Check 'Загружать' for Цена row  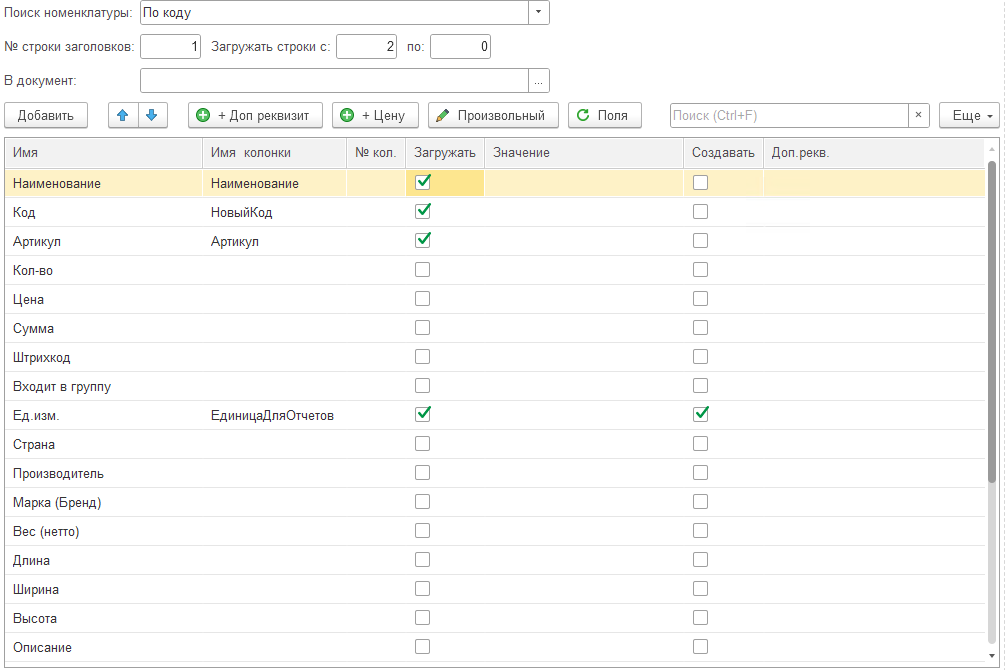pos(422,298)
